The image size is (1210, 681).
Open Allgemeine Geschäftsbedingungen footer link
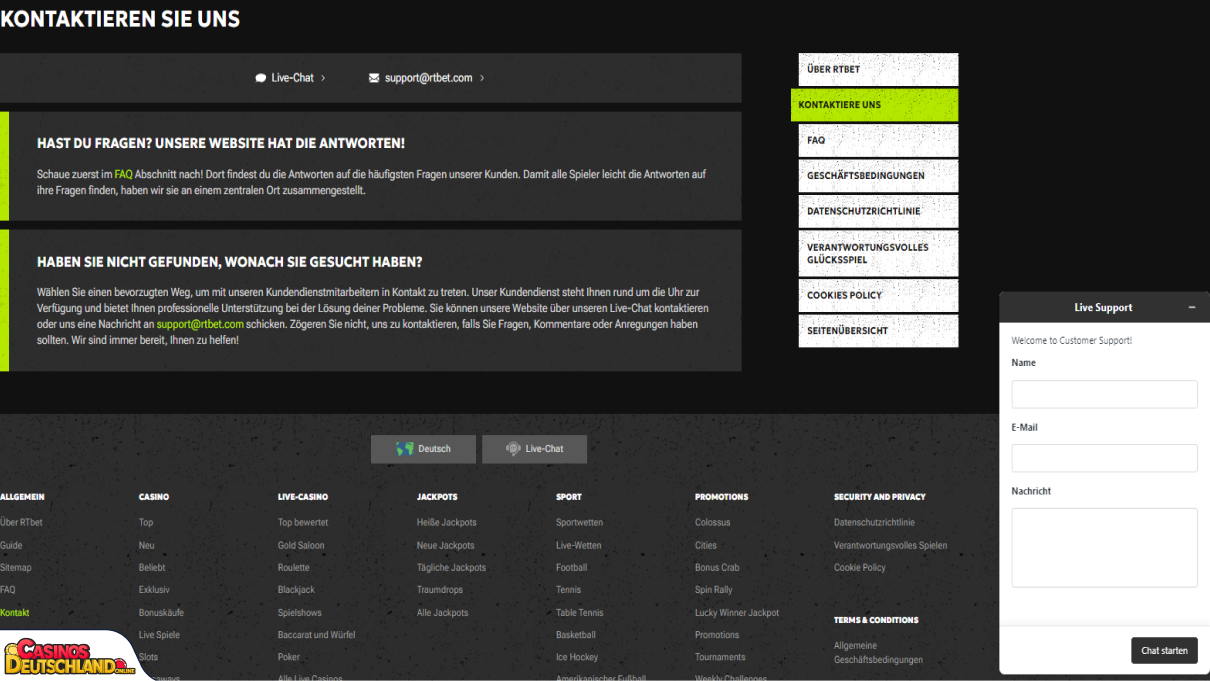(879, 653)
